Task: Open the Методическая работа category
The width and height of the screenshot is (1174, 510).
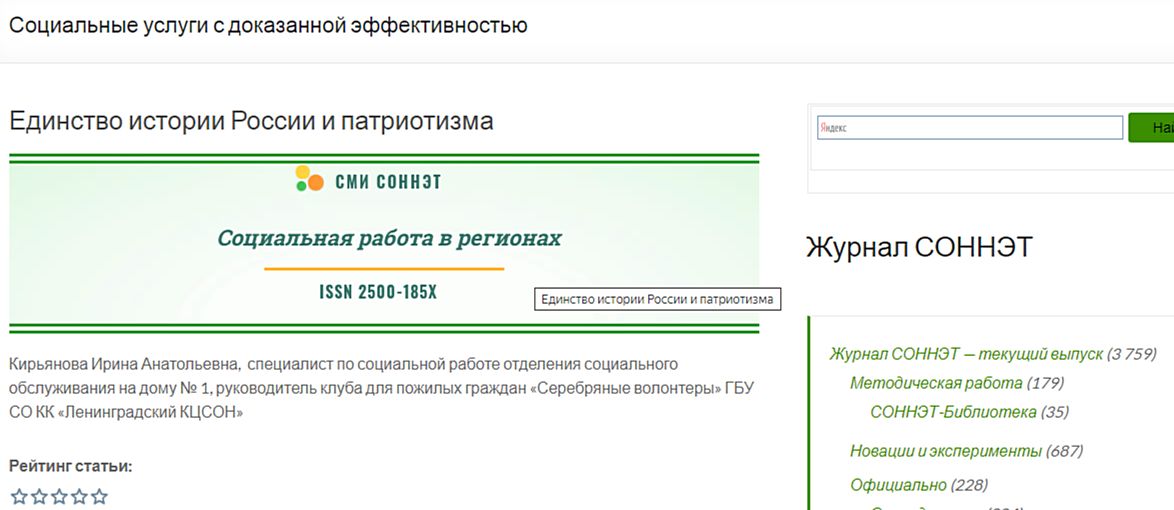Action: [935, 383]
